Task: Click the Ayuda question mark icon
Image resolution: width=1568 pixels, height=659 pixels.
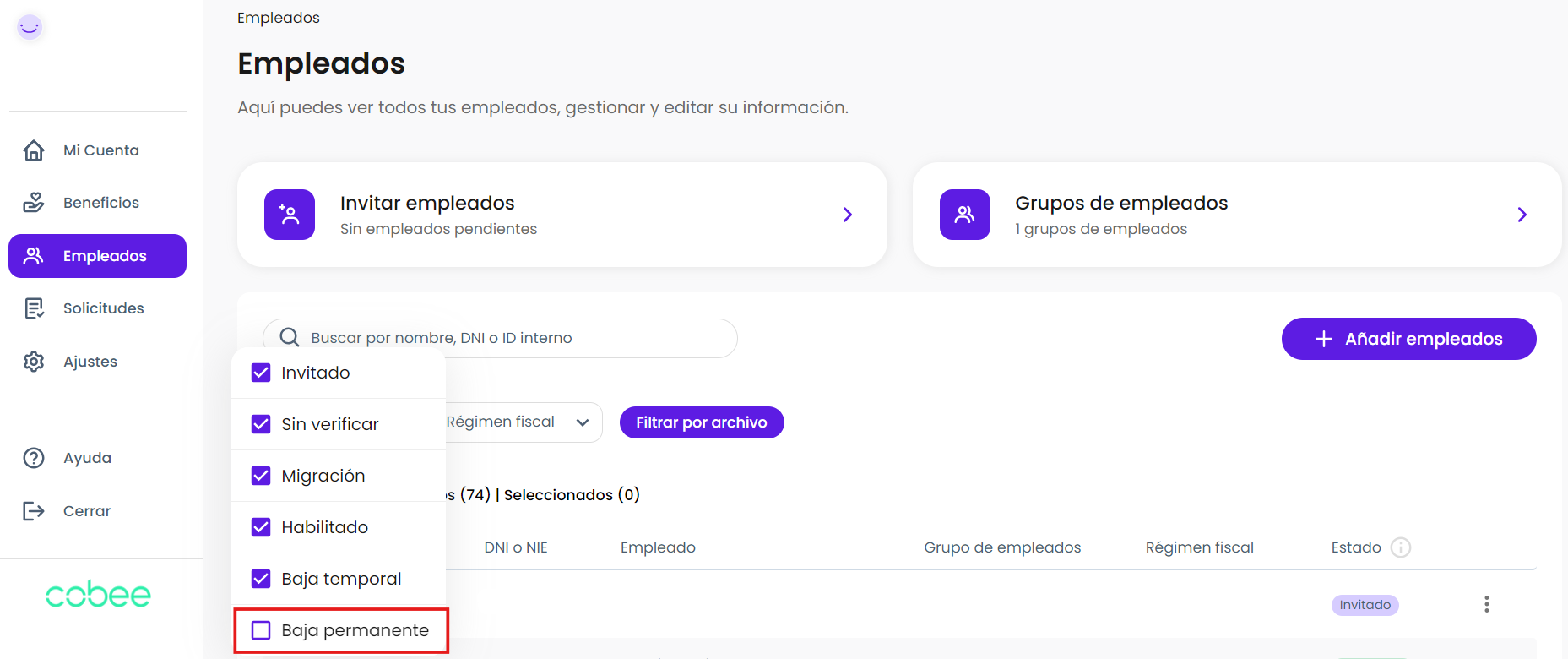Action: (x=34, y=458)
